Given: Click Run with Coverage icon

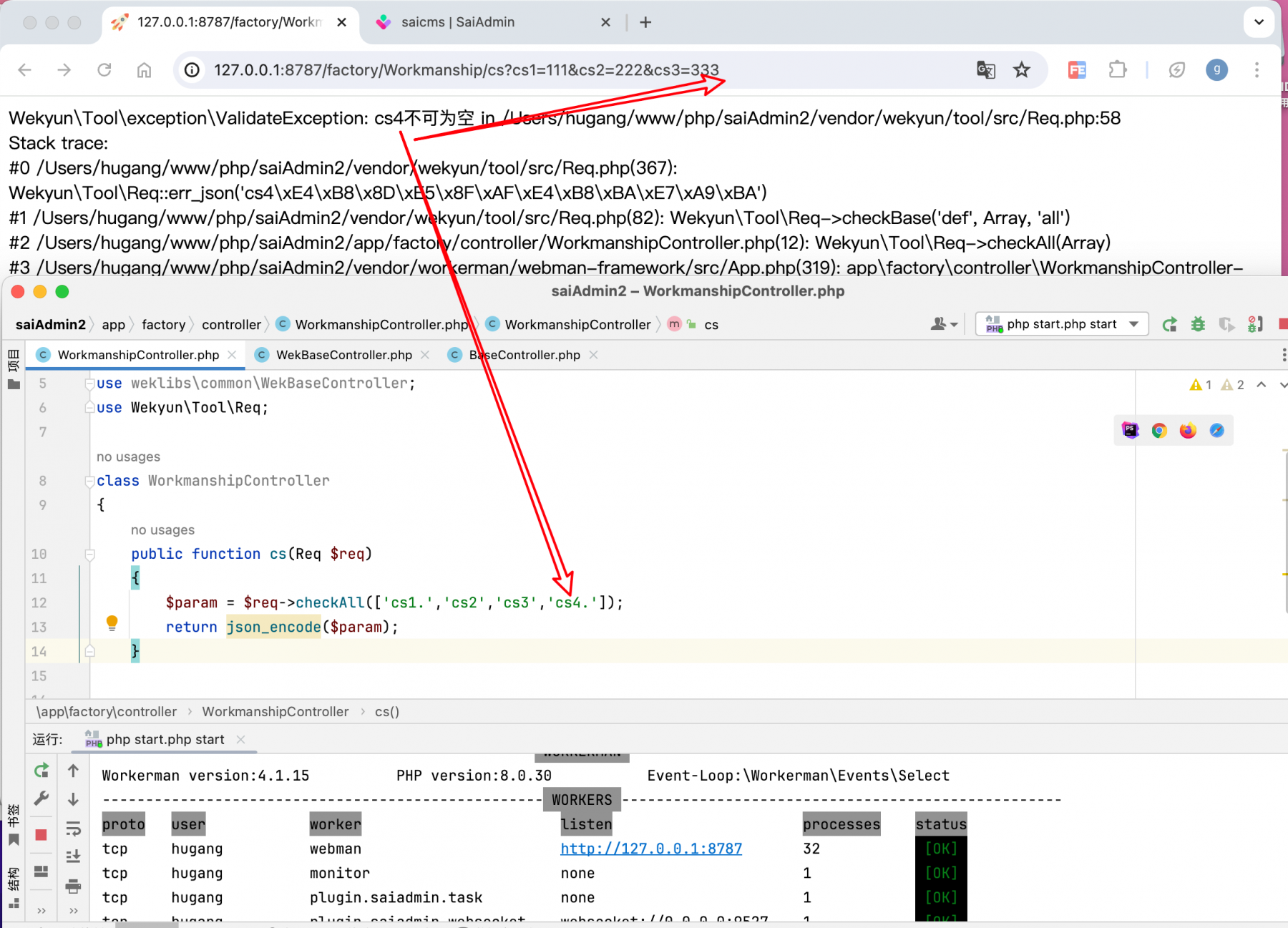Looking at the screenshot, I should point(1226,324).
